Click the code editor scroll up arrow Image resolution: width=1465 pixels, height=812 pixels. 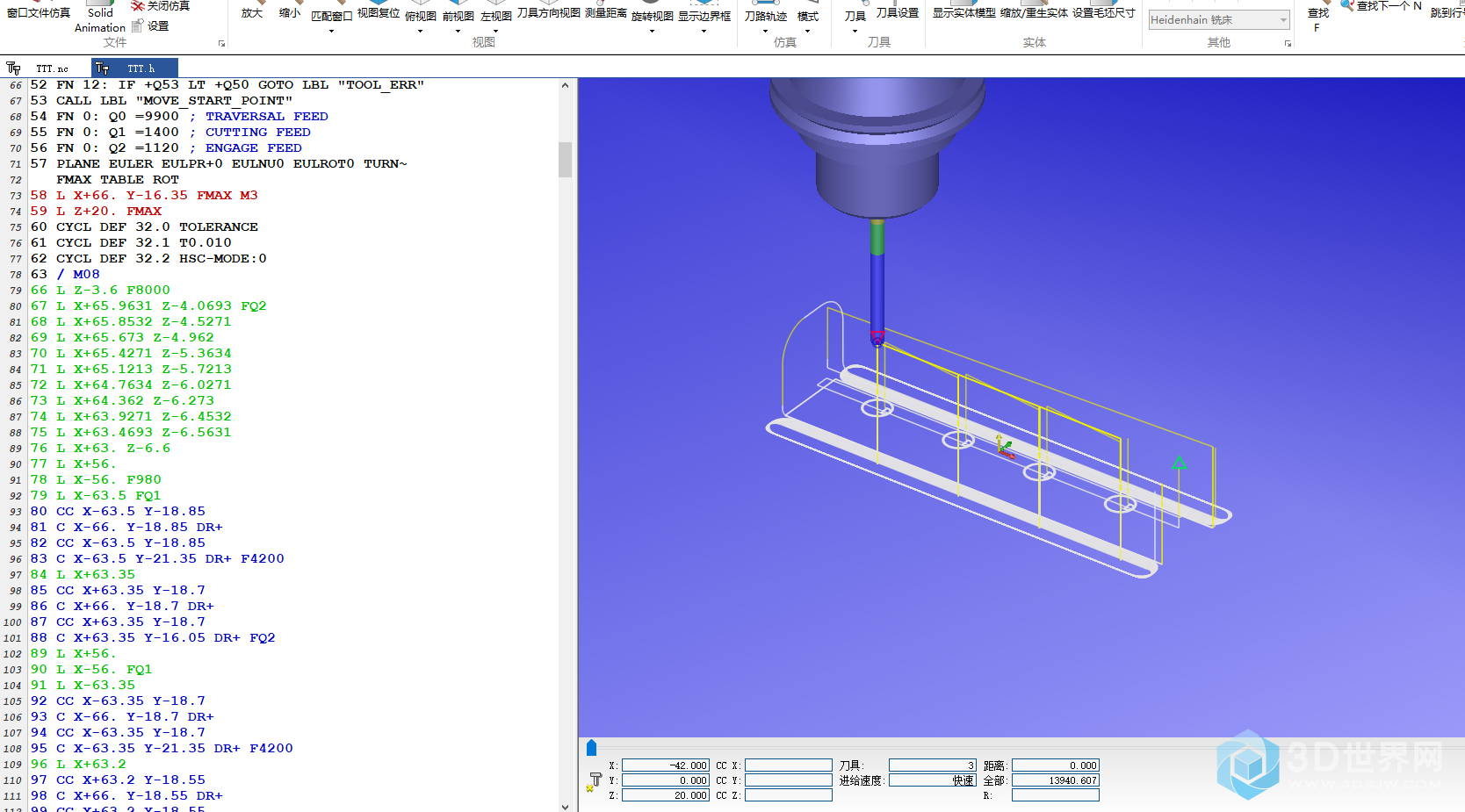565,85
